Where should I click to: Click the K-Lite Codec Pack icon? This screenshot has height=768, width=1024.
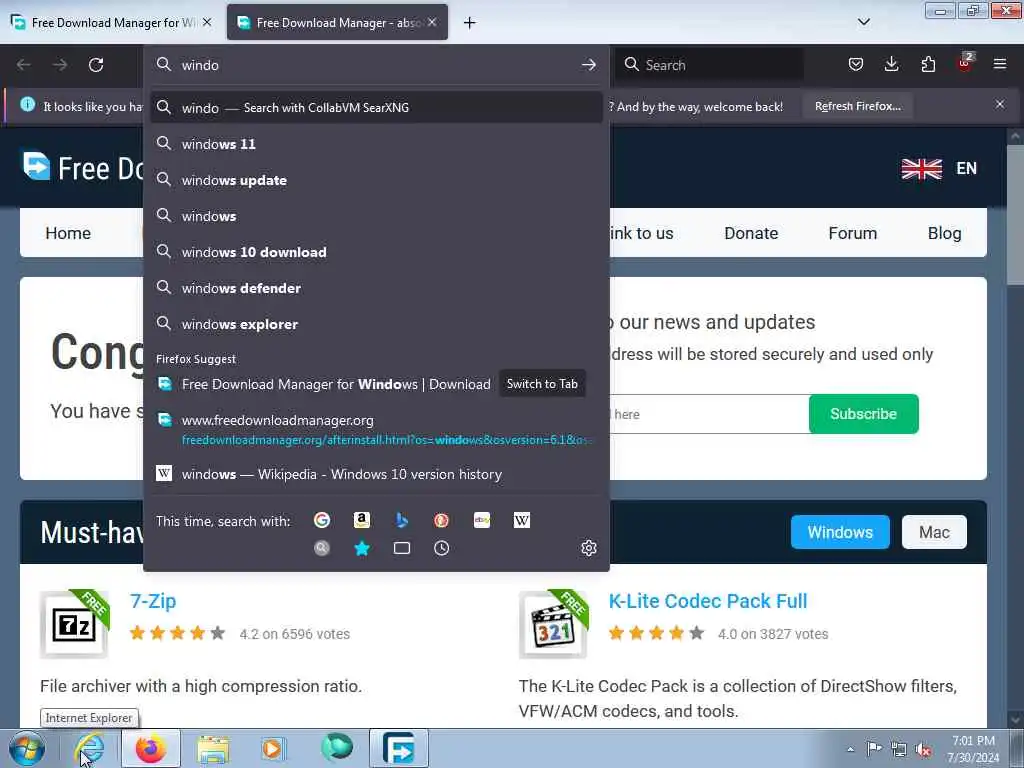click(553, 624)
